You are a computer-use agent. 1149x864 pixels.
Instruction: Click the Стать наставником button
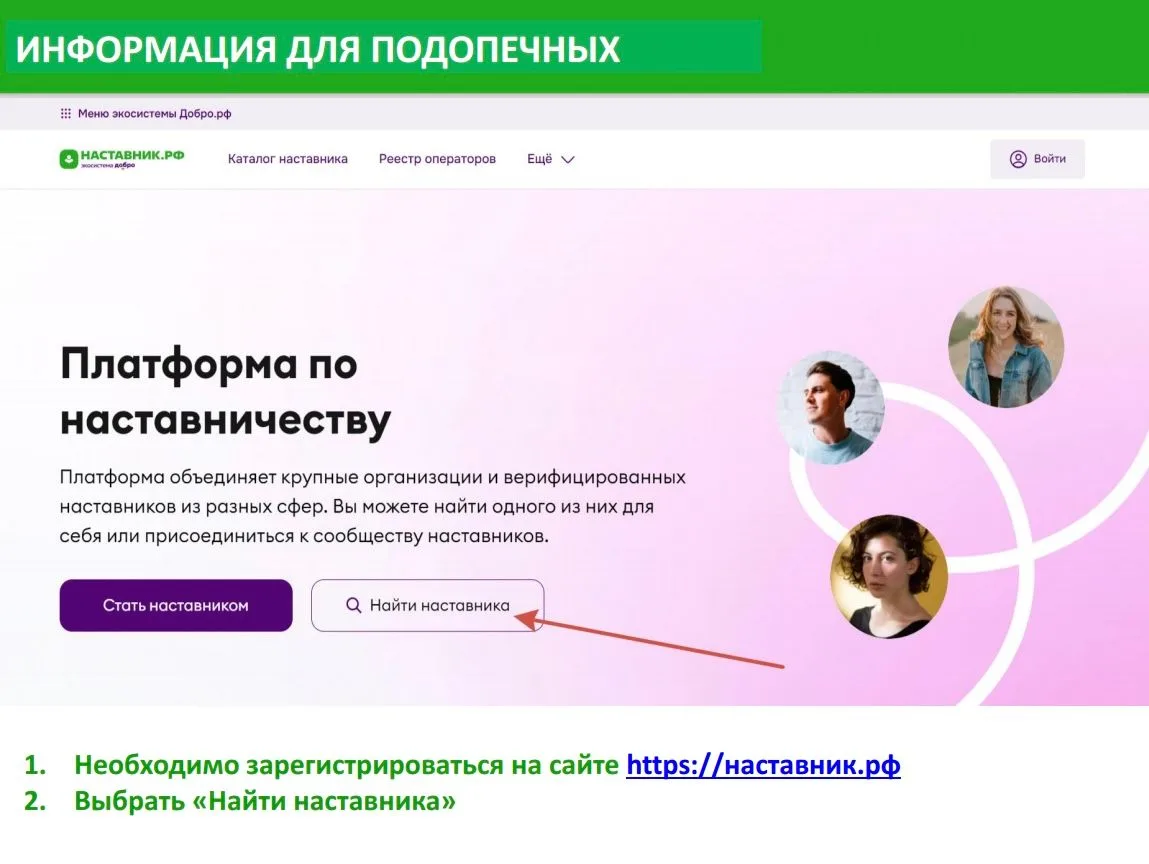176,605
